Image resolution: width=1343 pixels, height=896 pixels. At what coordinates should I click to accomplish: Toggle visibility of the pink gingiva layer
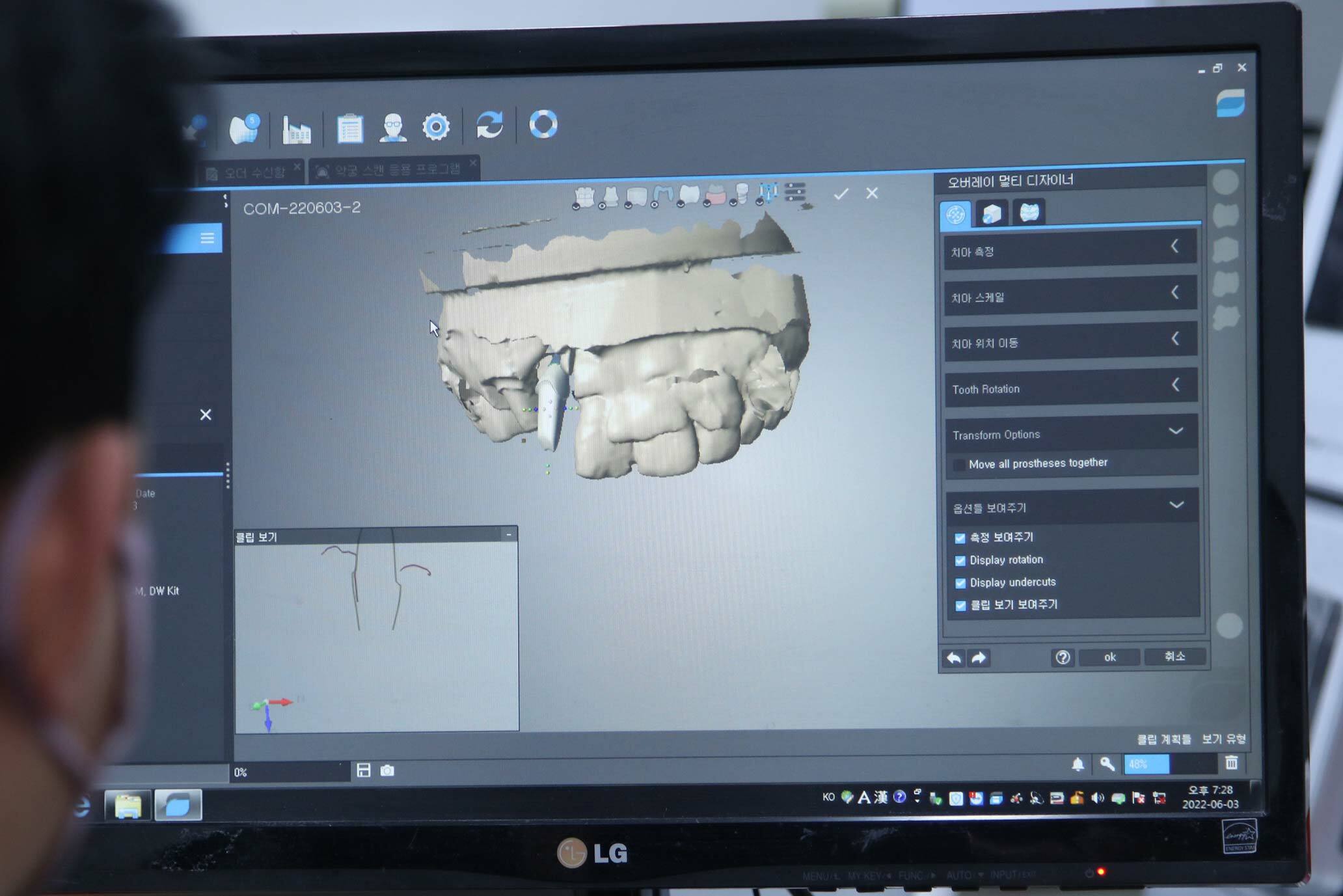pos(715,195)
